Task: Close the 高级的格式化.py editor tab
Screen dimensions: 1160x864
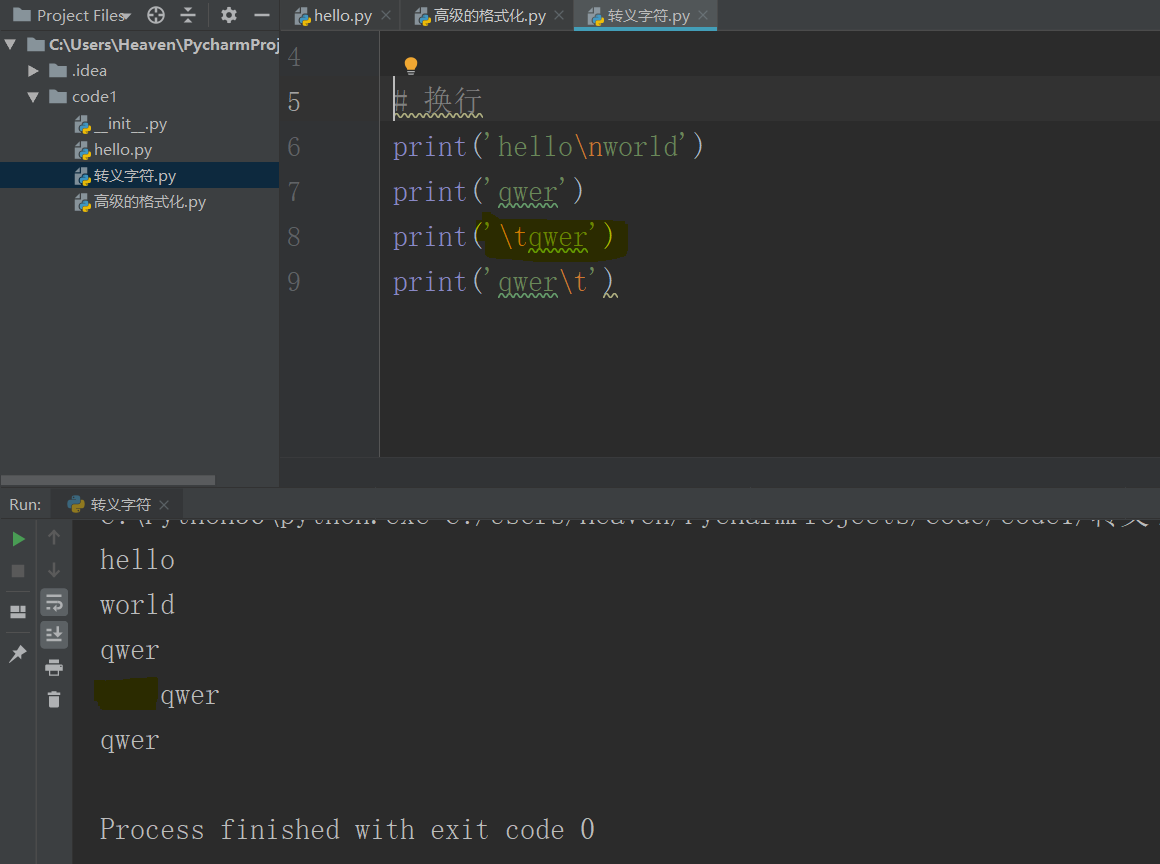Action: point(559,15)
